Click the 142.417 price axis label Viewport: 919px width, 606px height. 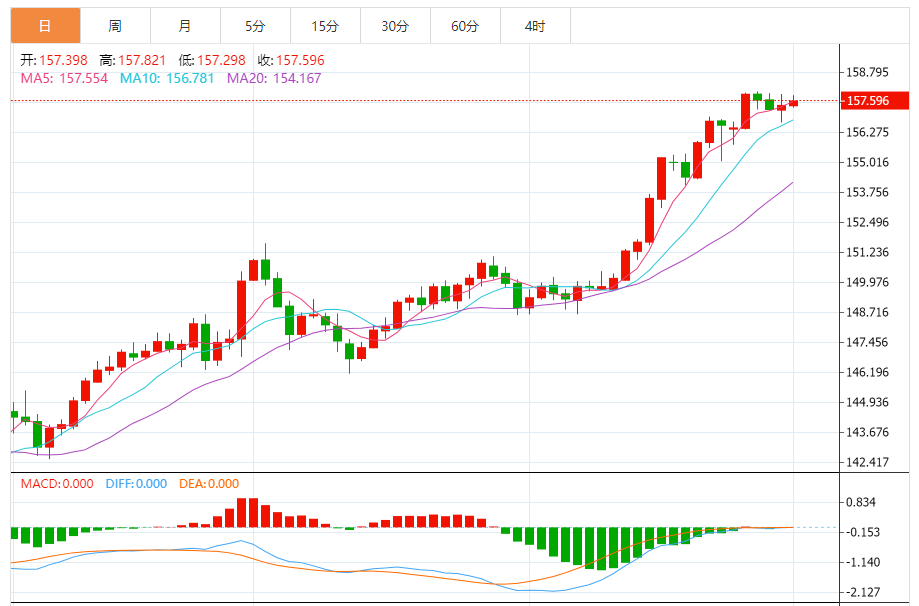coord(867,462)
